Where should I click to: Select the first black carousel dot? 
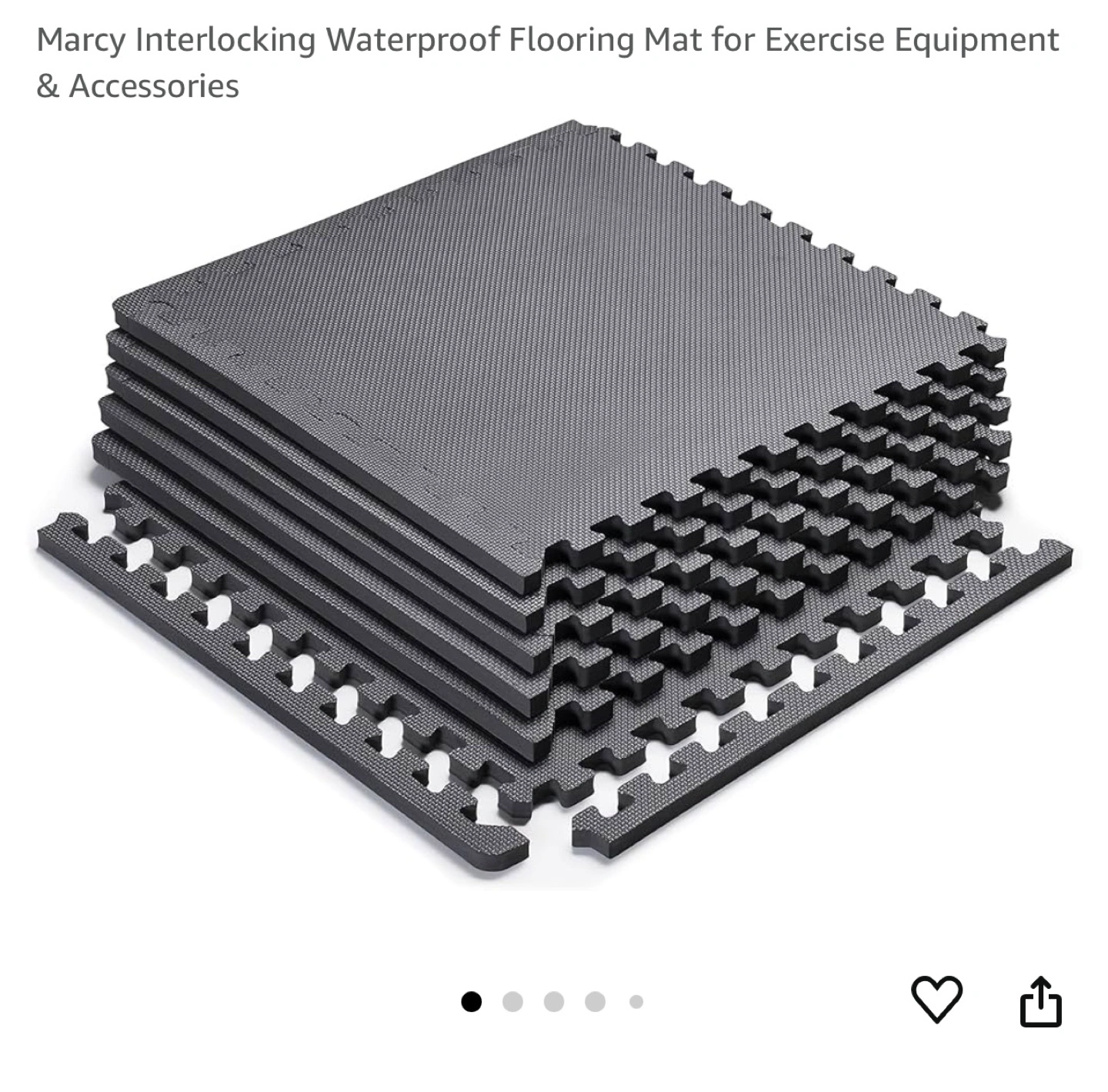coord(471,1002)
